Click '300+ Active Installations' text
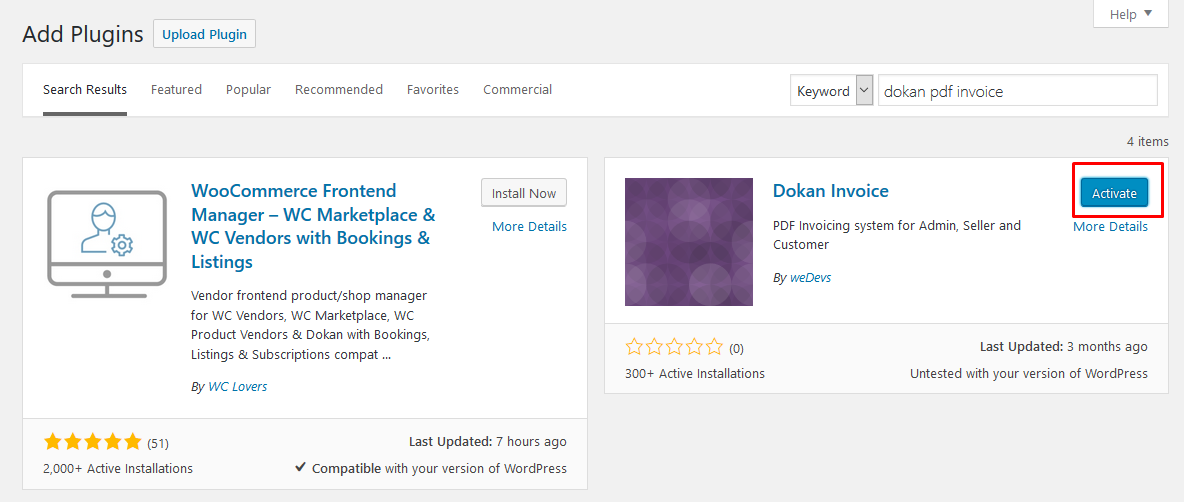1184x502 pixels. pyautogui.click(x=695, y=374)
